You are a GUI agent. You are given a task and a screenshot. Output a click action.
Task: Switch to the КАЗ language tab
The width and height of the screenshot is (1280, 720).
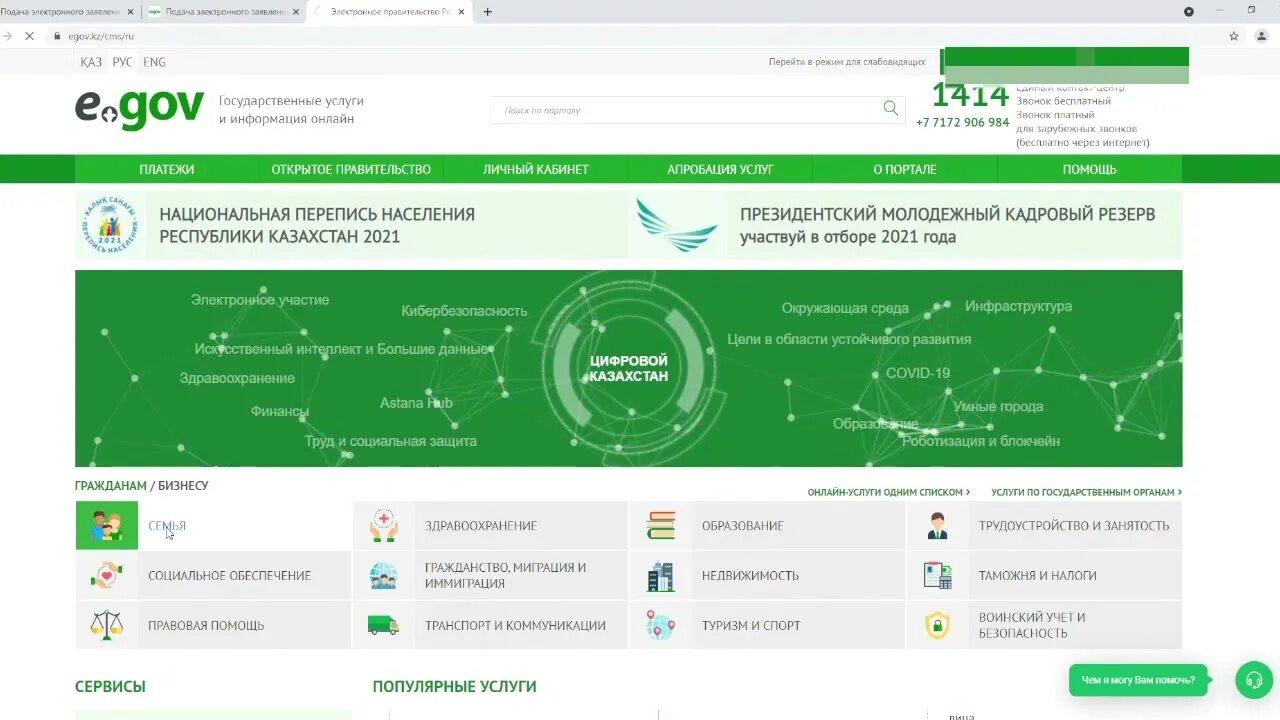pos(90,62)
